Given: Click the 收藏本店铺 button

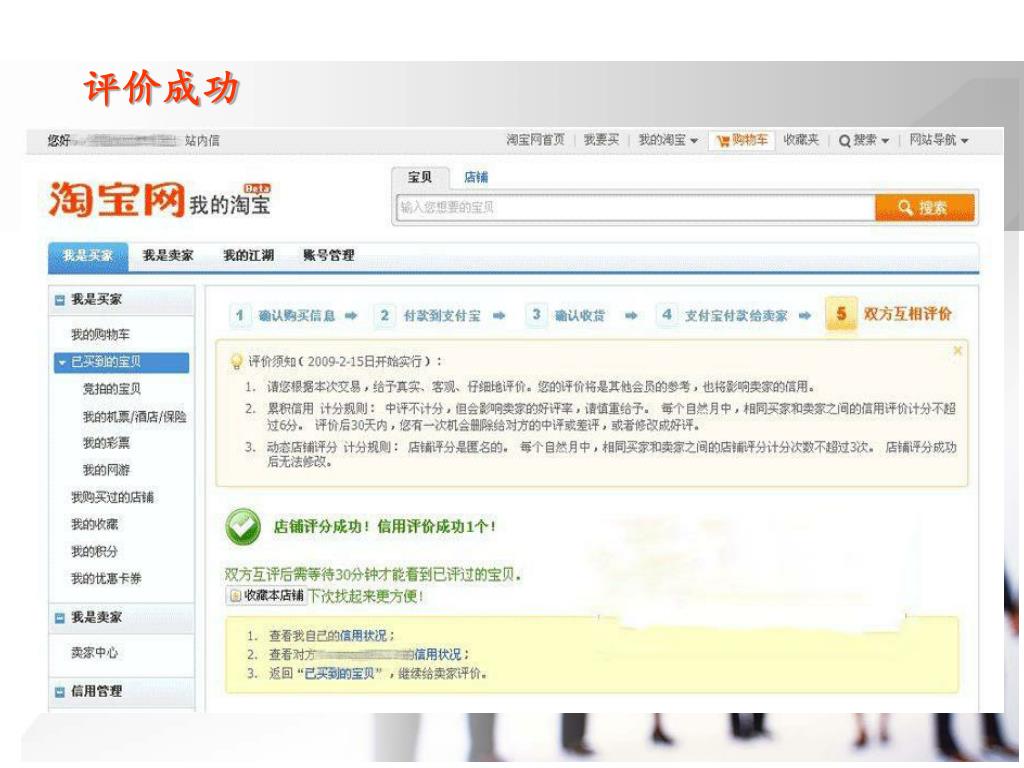Looking at the screenshot, I should click(x=266, y=596).
